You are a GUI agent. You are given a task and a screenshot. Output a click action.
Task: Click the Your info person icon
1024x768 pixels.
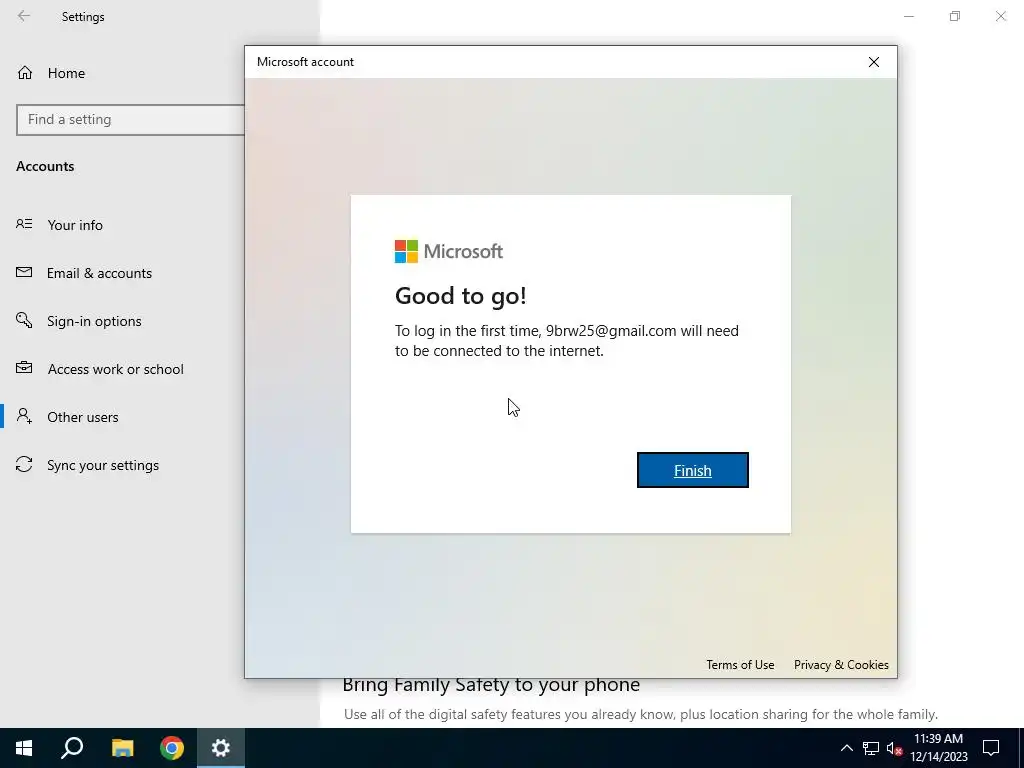pyautogui.click(x=24, y=224)
